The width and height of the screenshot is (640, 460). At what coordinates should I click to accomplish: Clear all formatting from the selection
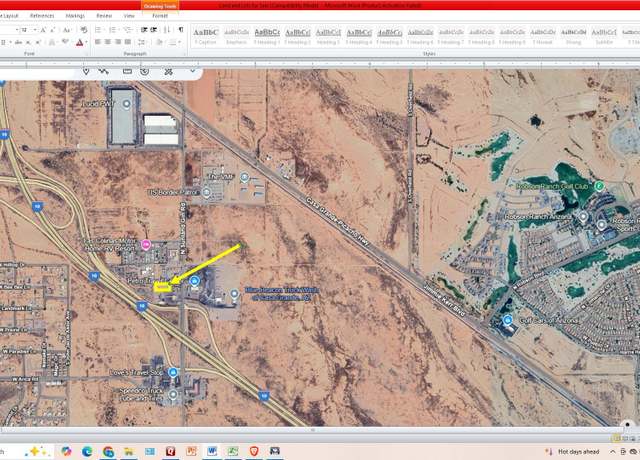coord(84,30)
